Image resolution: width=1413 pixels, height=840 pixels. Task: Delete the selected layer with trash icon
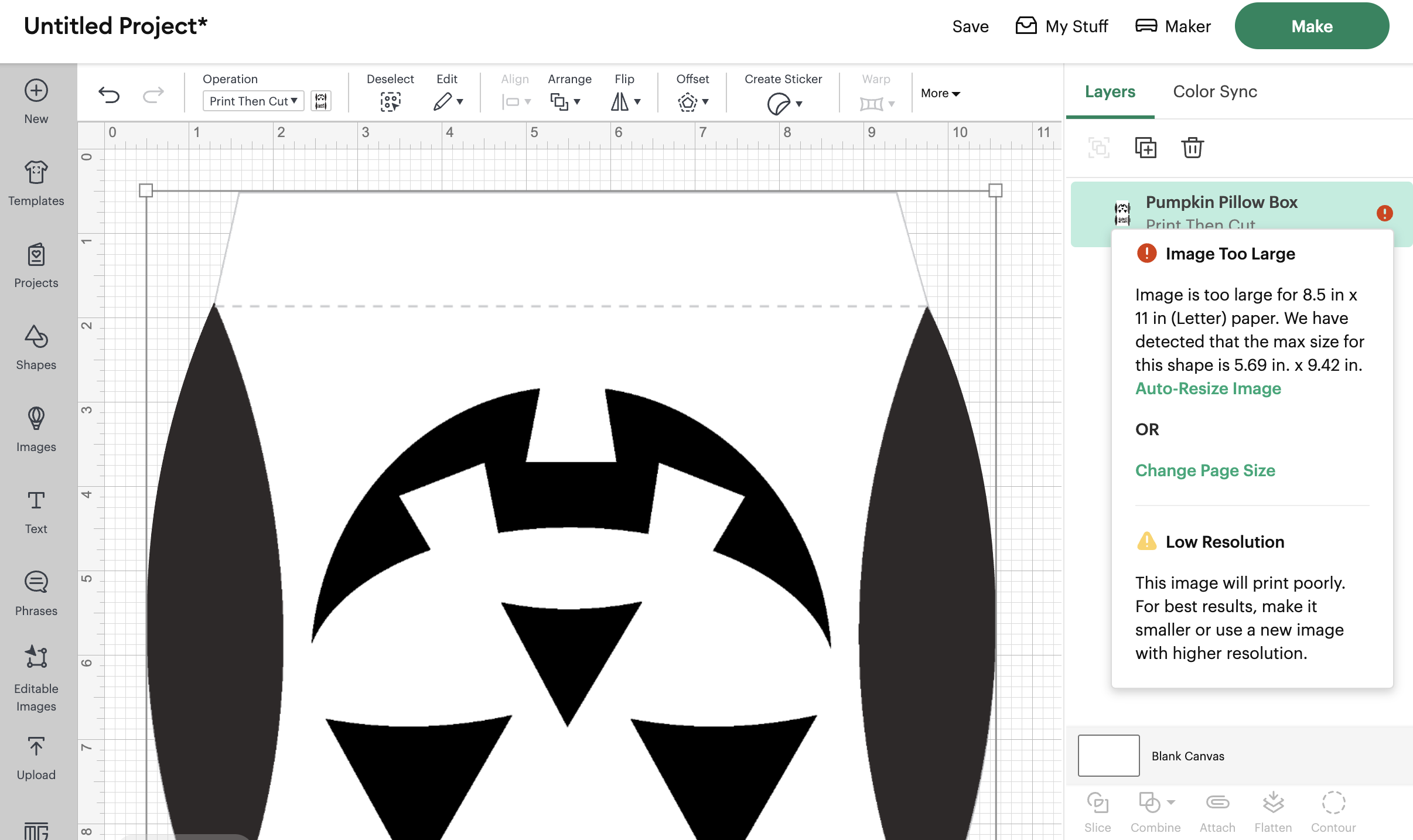tap(1193, 148)
